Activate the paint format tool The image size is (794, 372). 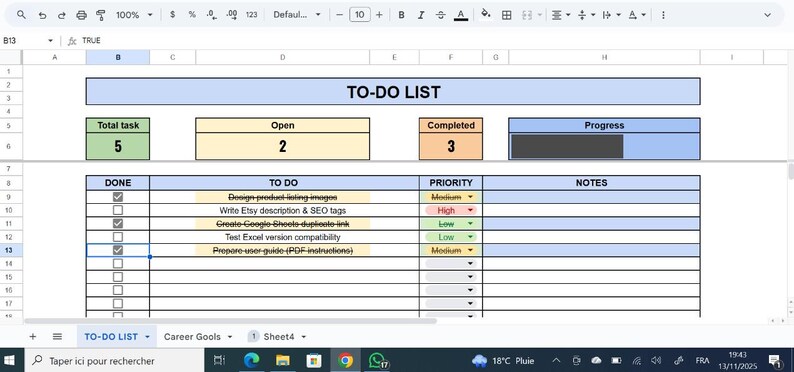[100, 15]
